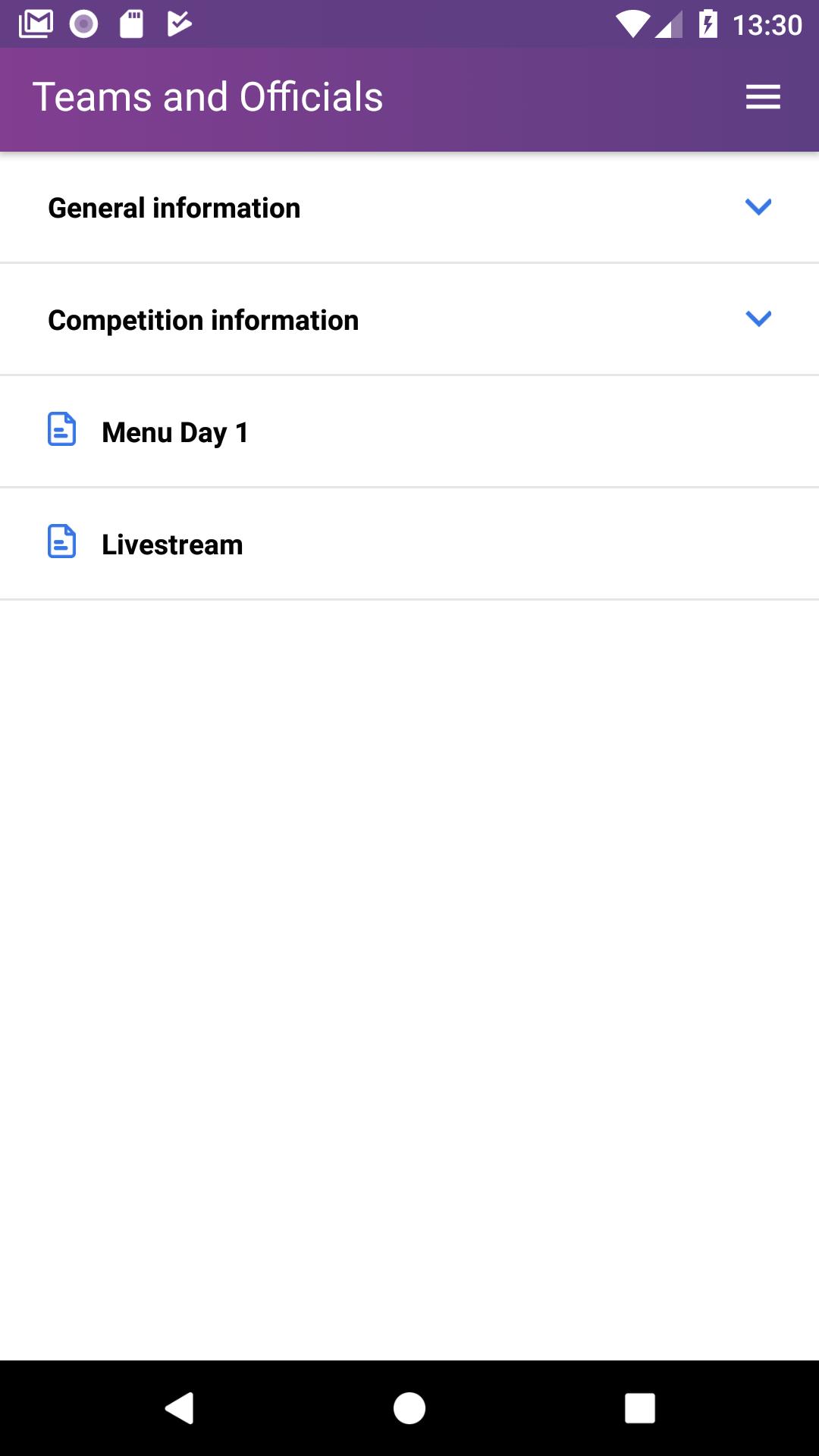The image size is (819, 1456).
Task: Tap the cellular signal strength icon
Action: pos(669,24)
